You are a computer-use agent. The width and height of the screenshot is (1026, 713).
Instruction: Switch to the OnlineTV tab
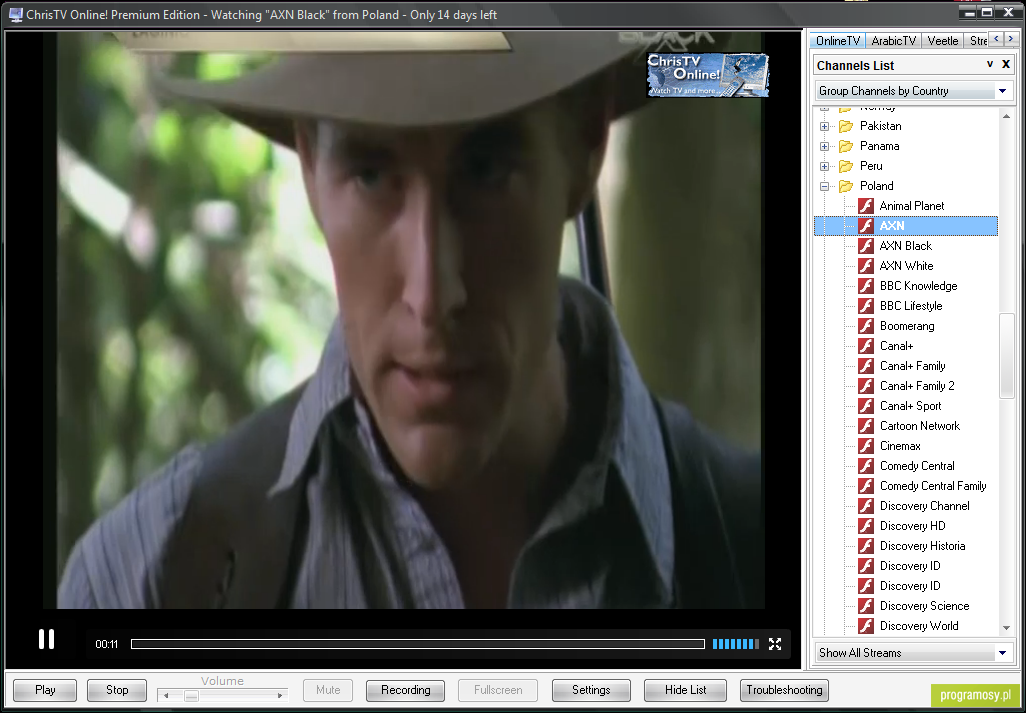(x=838, y=41)
